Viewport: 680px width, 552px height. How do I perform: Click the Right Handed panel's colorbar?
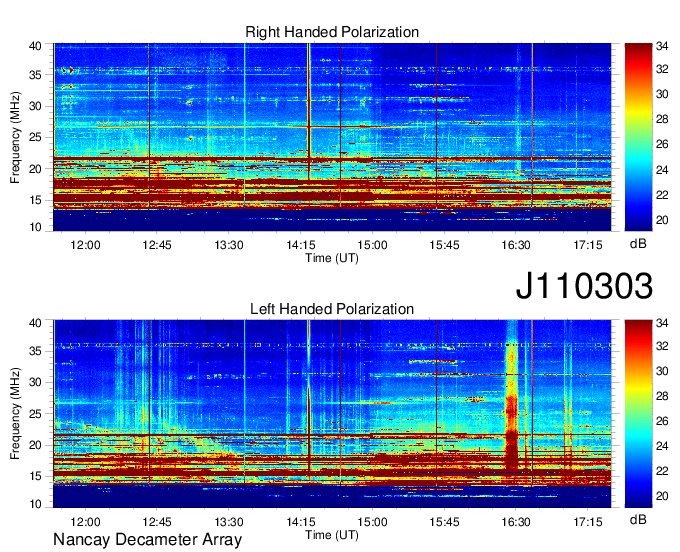[638, 137]
